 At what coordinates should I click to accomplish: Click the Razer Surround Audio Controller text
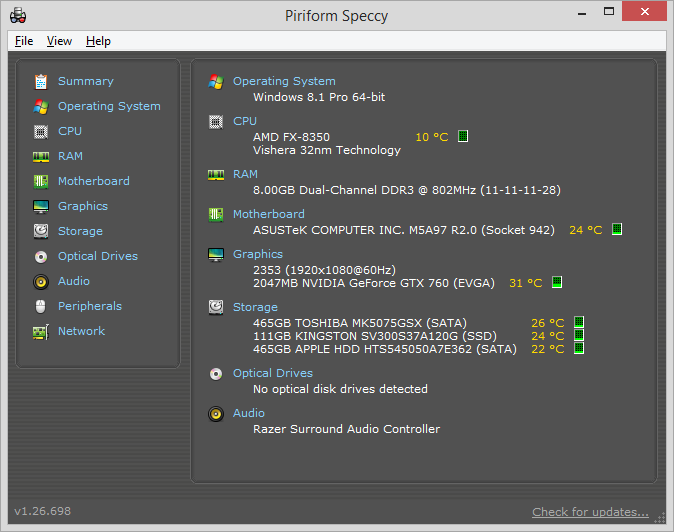pos(346,429)
